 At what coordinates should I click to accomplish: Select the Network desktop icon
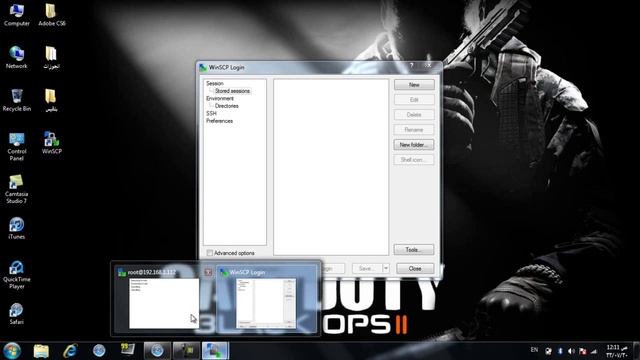tap(17, 57)
